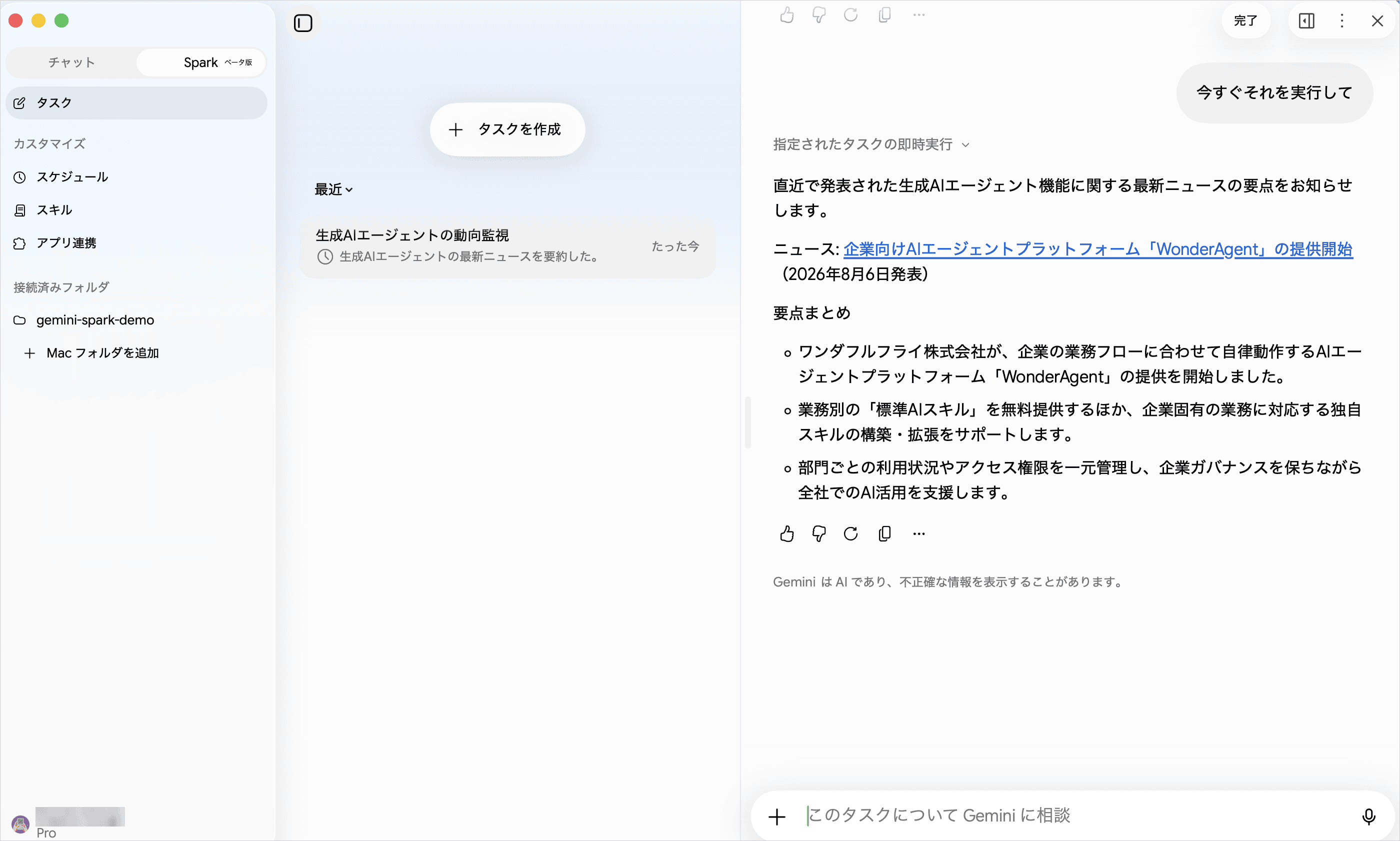Click the plus attach icon in the input bar

[777, 816]
